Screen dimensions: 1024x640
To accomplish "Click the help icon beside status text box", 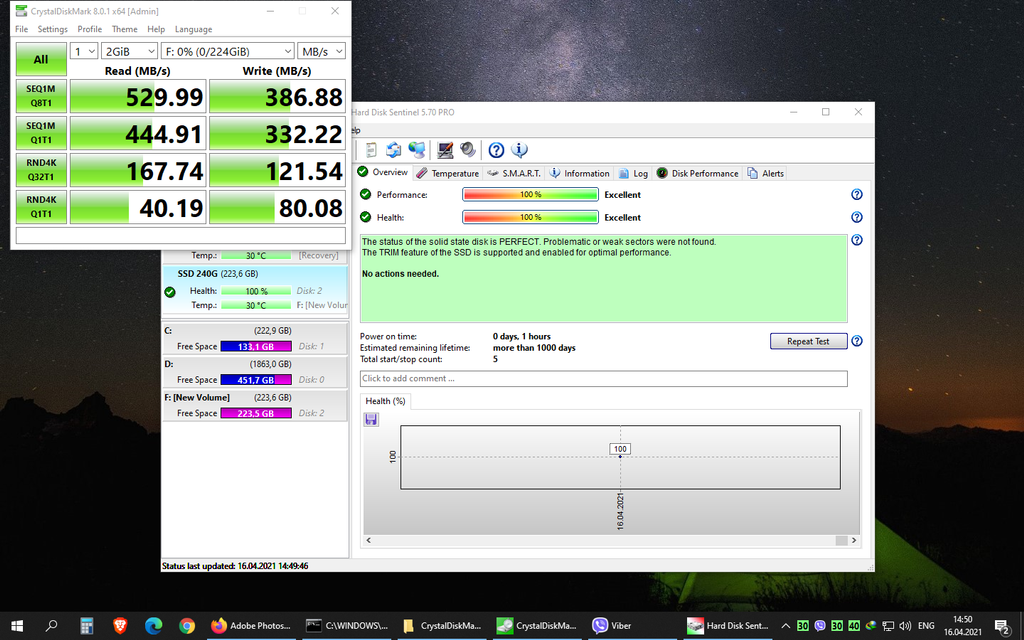I will coord(857,240).
